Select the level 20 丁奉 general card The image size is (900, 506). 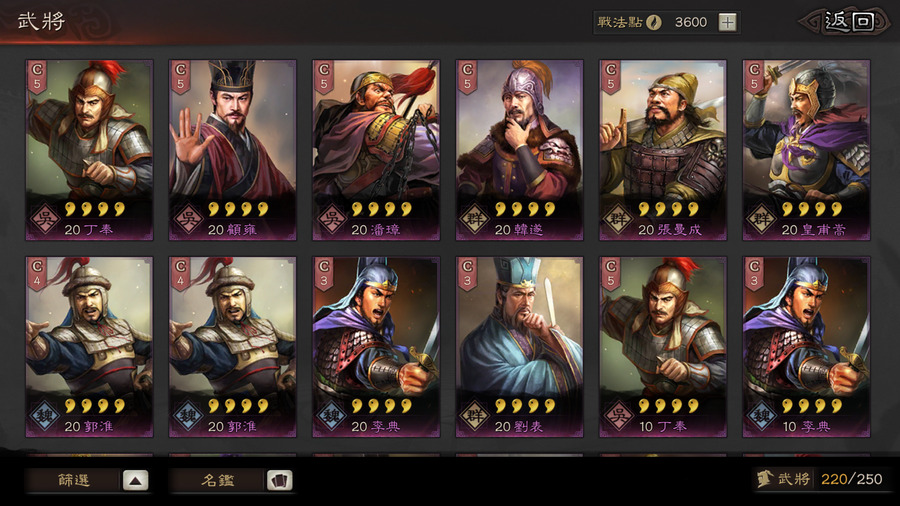[89, 150]
